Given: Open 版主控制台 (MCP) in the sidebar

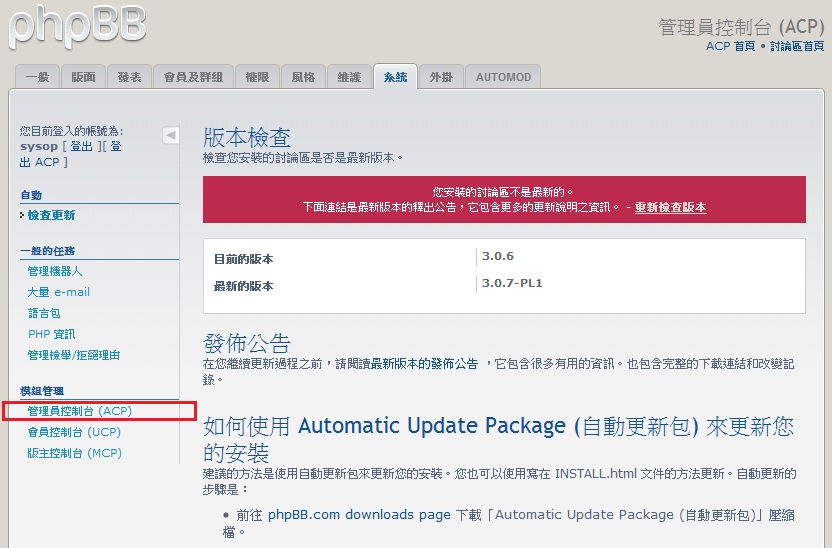Looking at the screenshot, I should coord(75,453).
